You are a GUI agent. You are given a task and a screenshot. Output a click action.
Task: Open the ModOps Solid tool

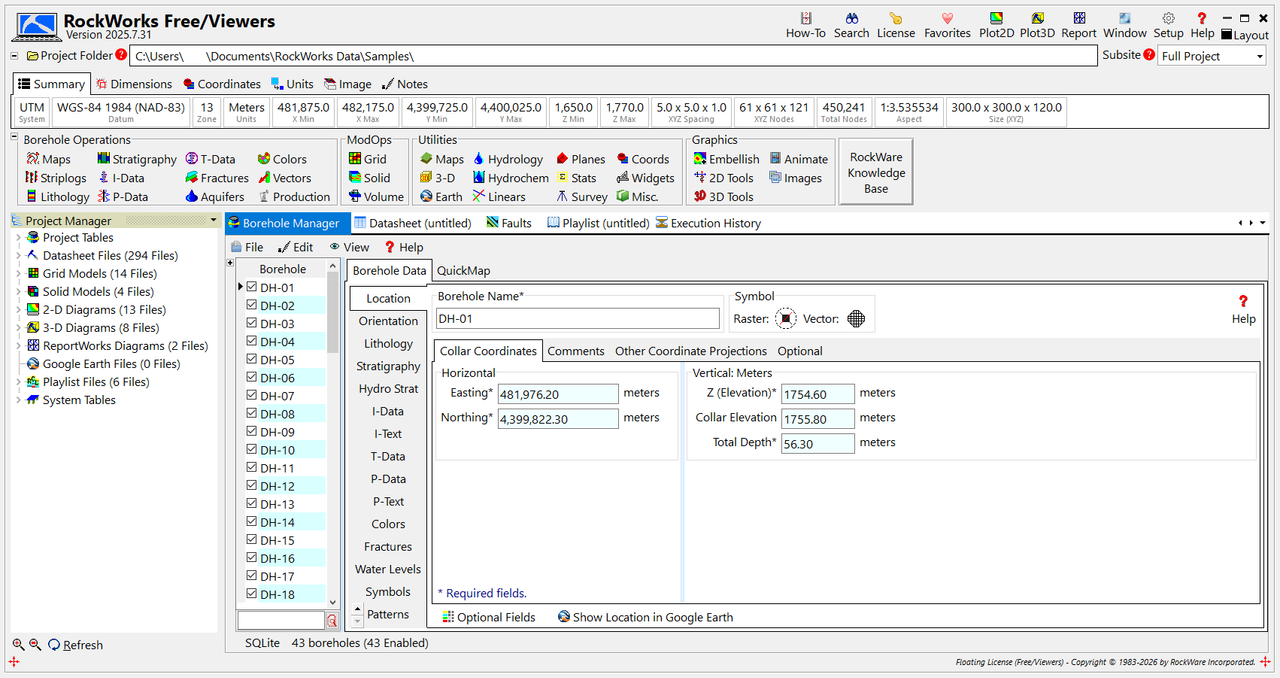[x=369, y=178]
